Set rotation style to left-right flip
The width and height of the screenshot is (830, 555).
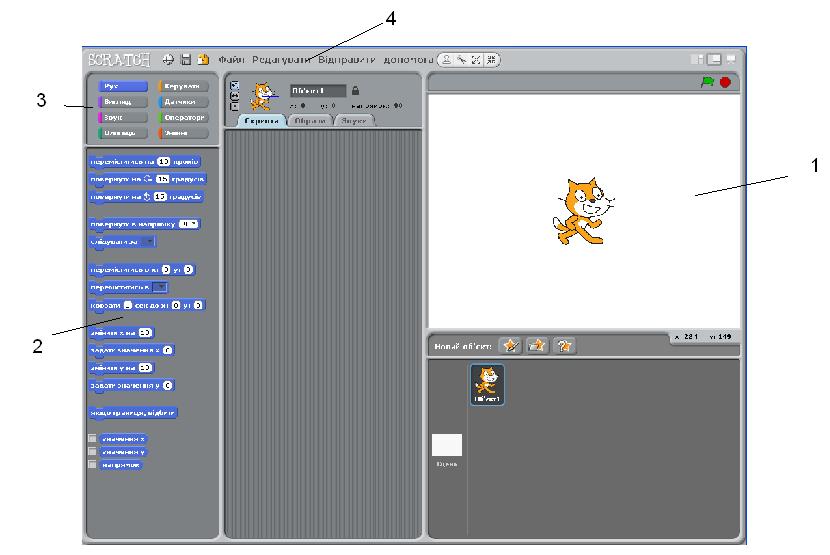234,96
